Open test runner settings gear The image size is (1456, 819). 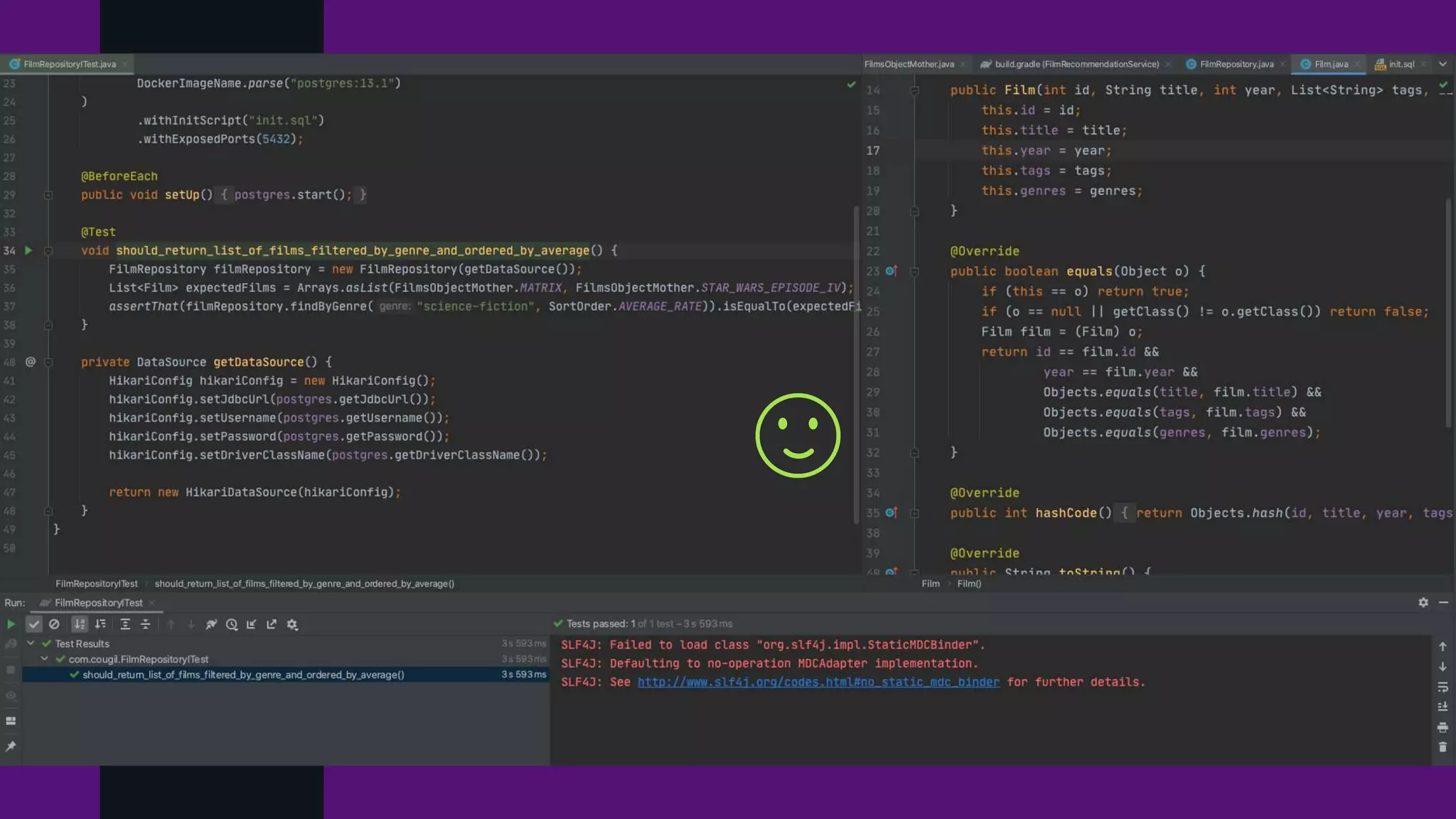[292, 624]
